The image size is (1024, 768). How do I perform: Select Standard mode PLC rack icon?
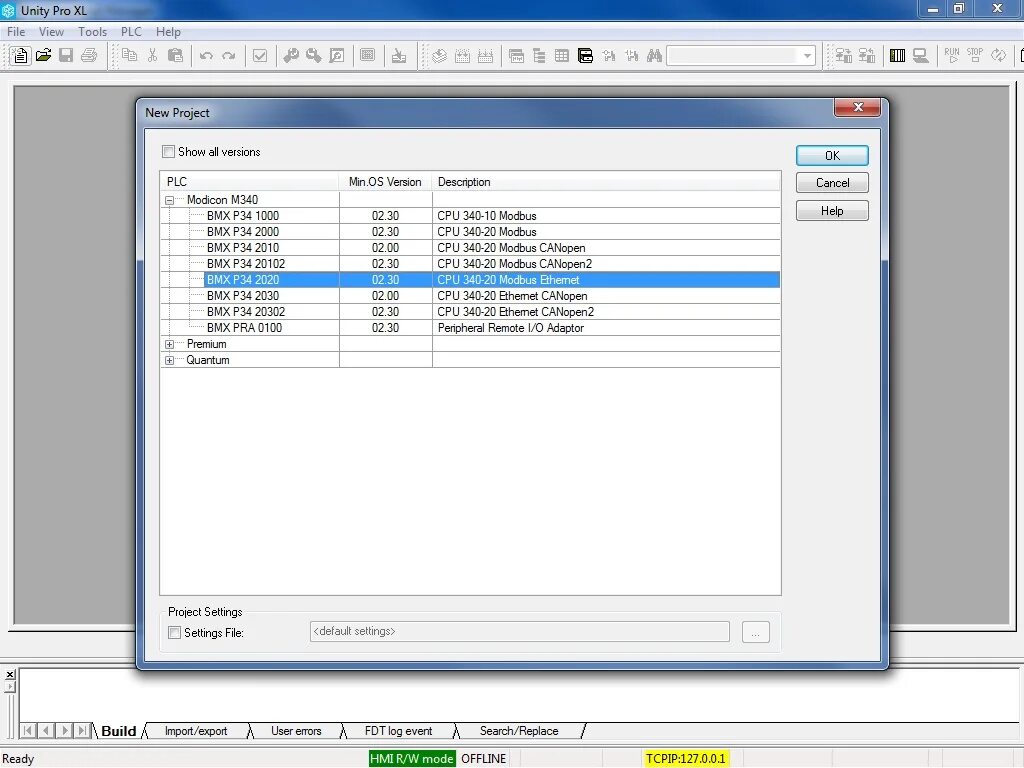point(898,56)
